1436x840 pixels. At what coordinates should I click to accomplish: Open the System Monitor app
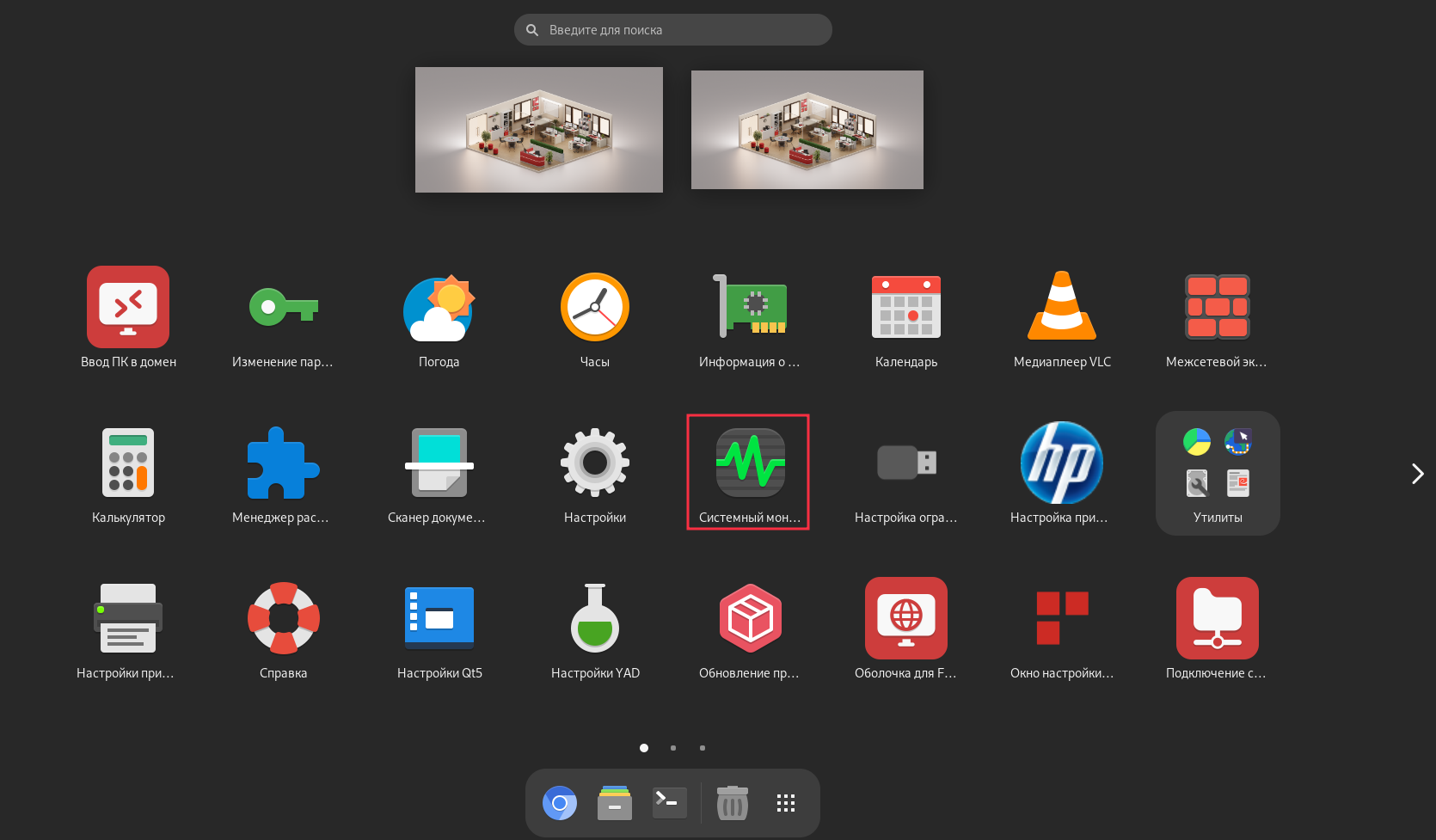click(750, 464)
